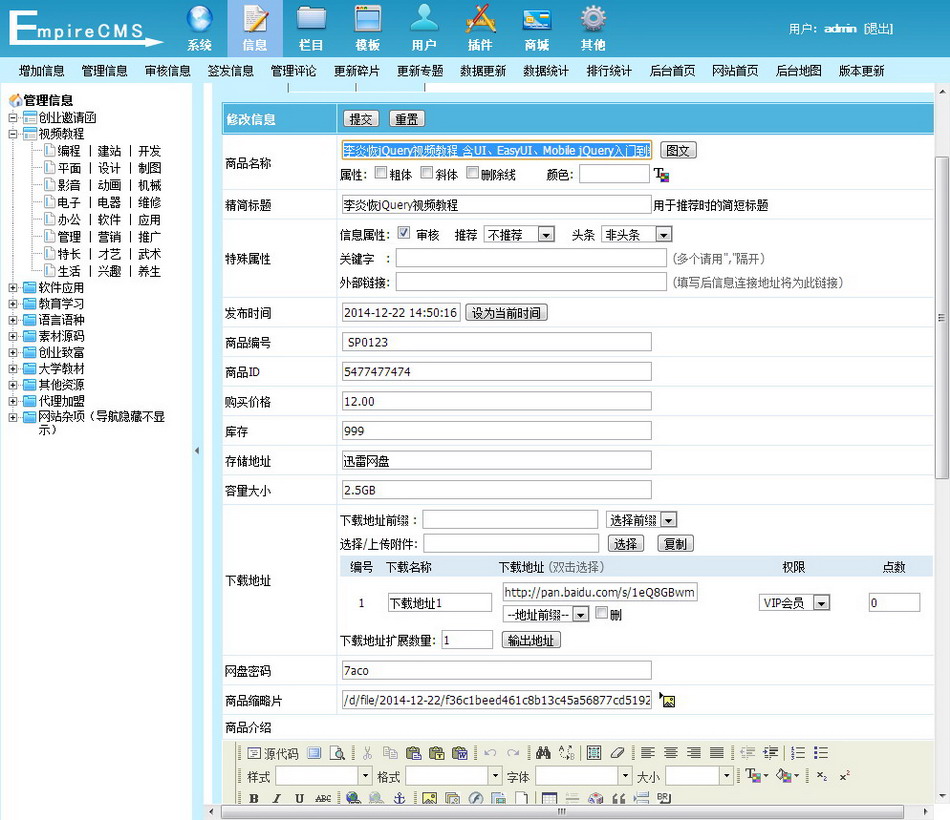
Task: Click the 输出地址 button
Action: pos(531,640)
